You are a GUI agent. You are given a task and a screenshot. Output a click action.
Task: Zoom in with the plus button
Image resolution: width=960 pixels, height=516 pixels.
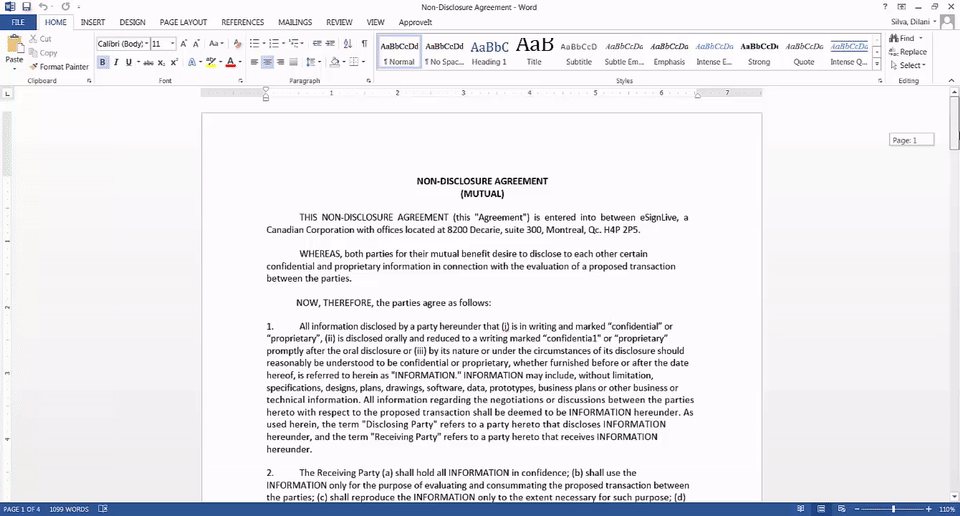tap(929, 509)
